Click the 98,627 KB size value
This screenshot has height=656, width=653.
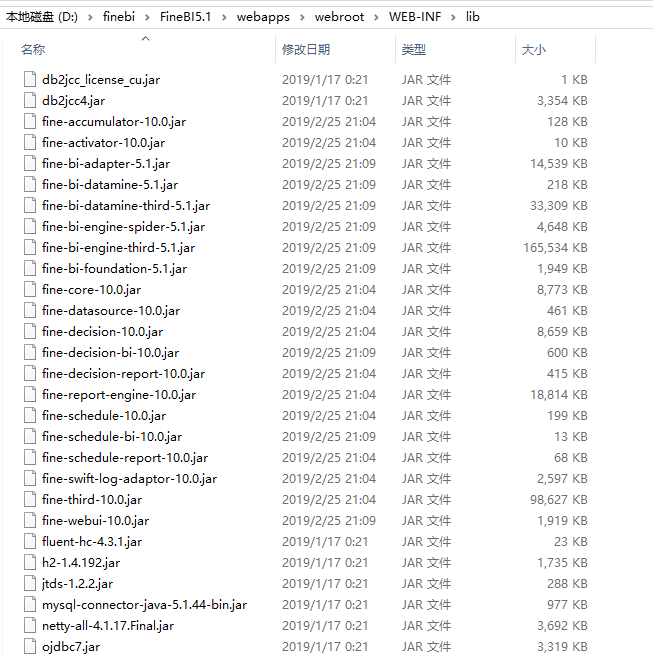click(559, 499)
